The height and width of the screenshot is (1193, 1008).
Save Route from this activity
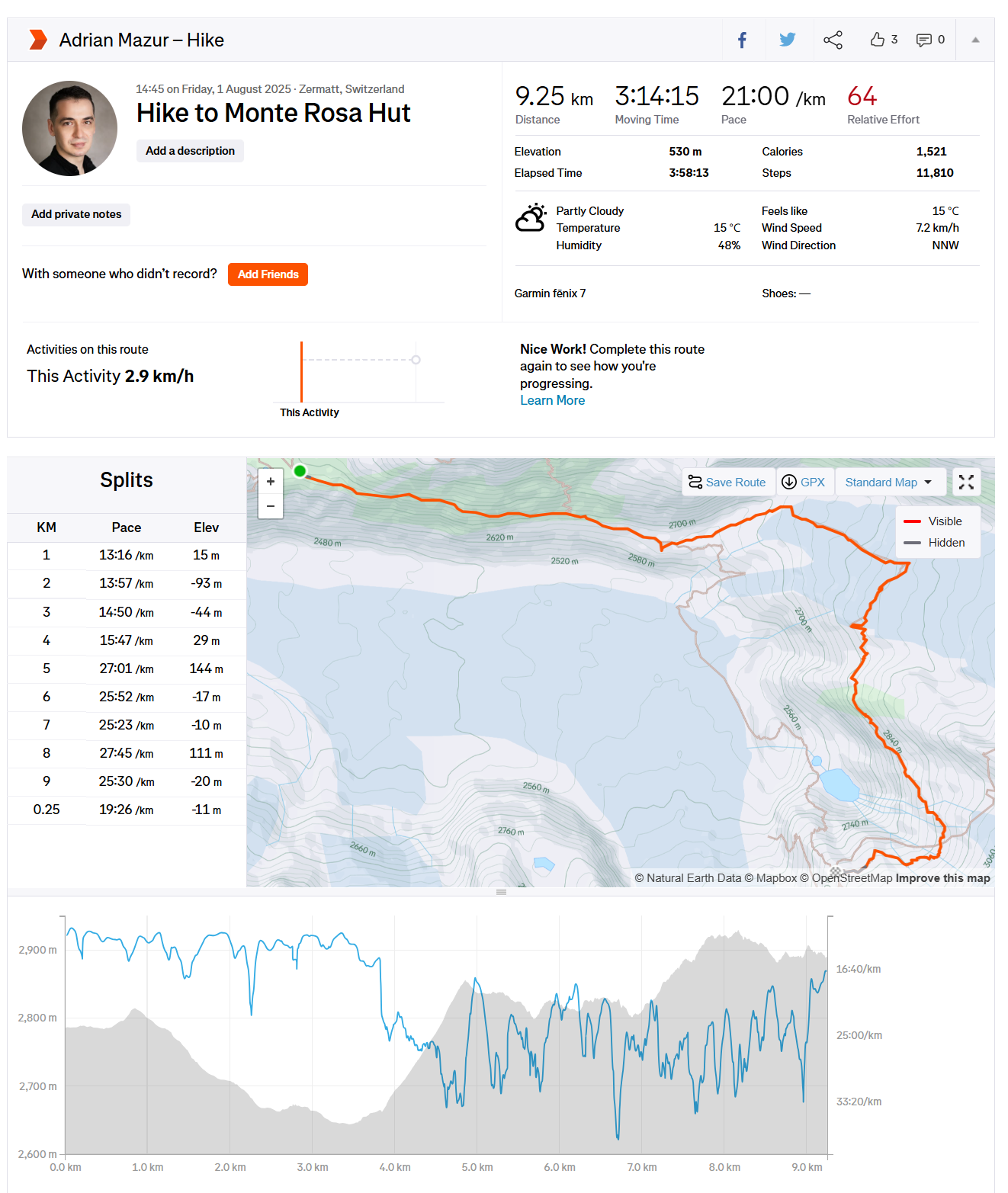click(x=727, y=483)
